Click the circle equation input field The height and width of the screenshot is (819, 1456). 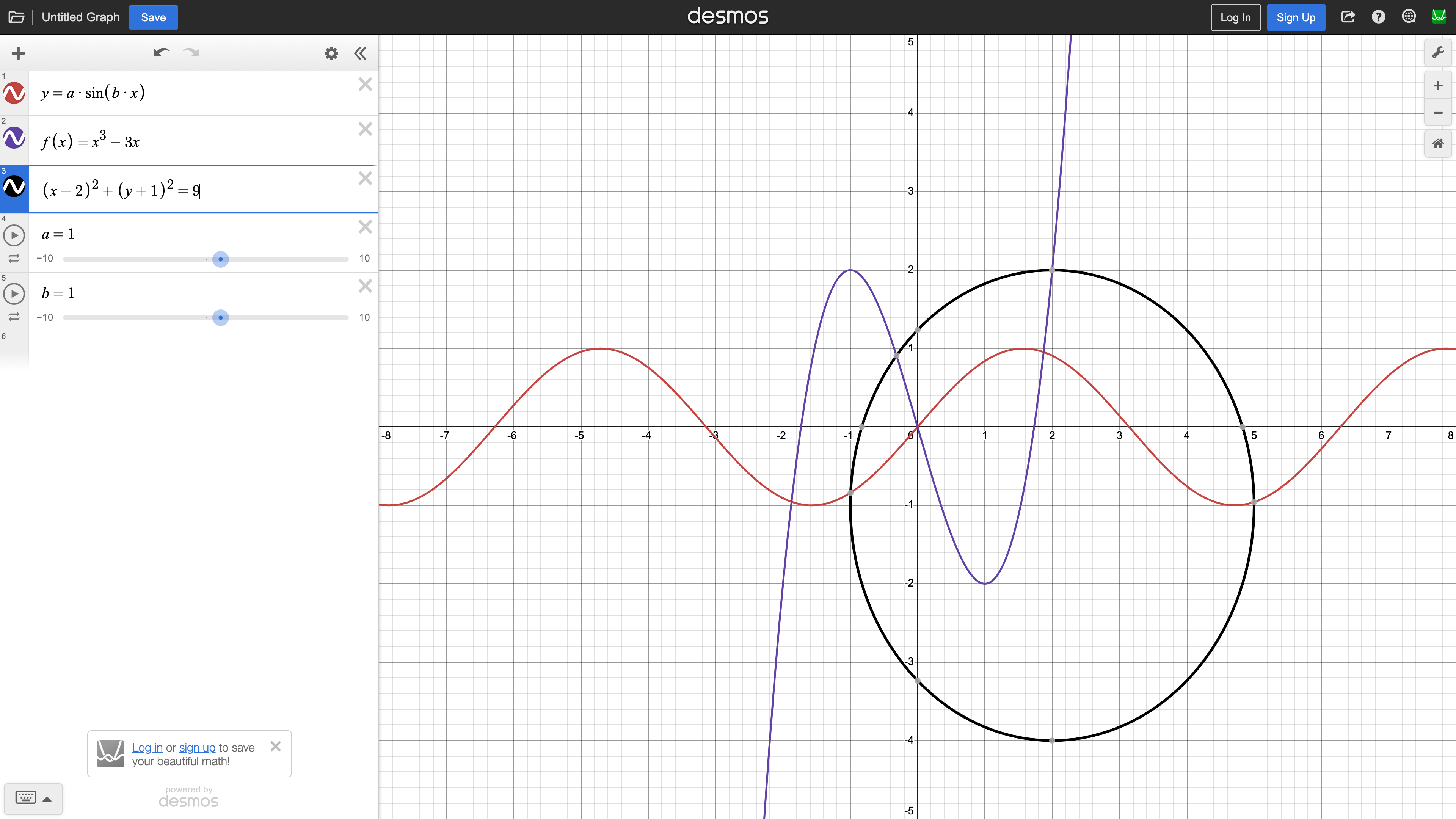pyautogui.click(x=203, y=189)
